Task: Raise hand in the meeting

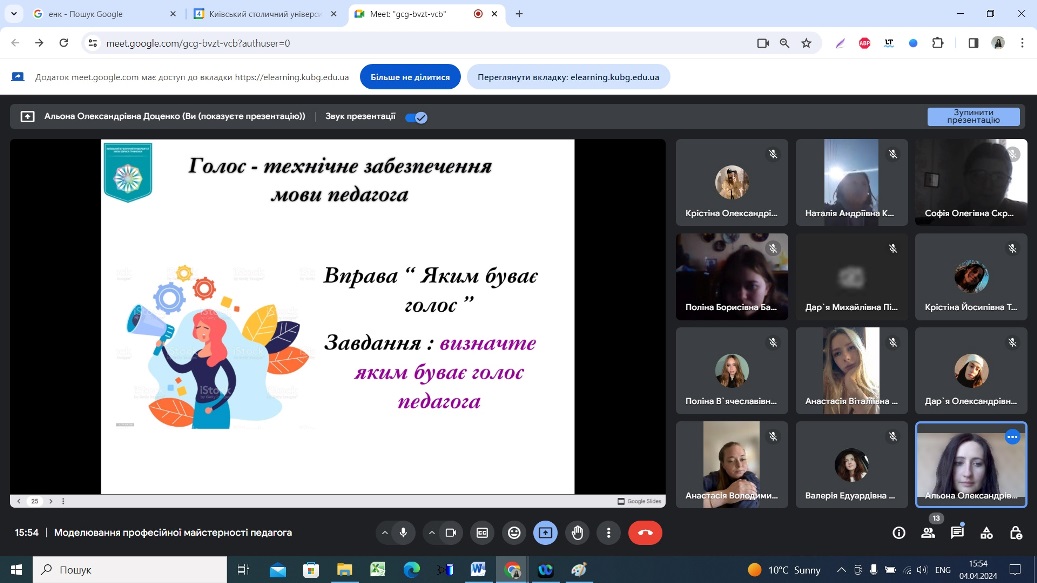Action: point(577,533)
